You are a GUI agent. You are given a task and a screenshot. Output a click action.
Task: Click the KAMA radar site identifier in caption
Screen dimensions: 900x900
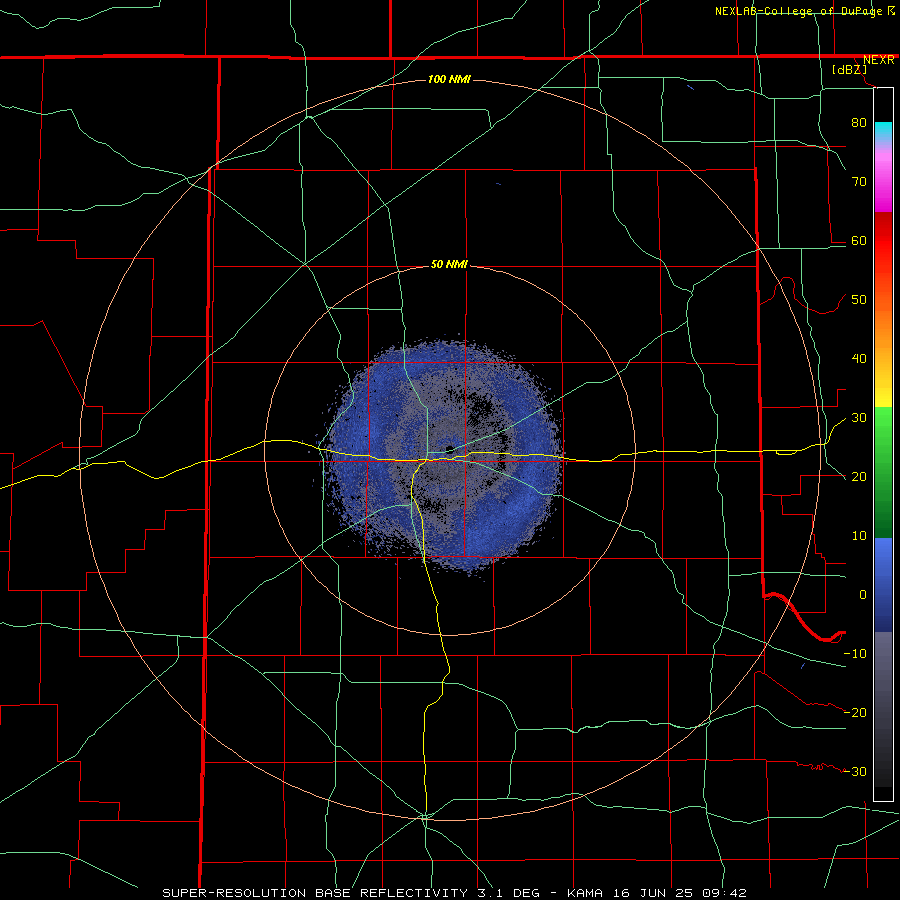tap(585, 893)
